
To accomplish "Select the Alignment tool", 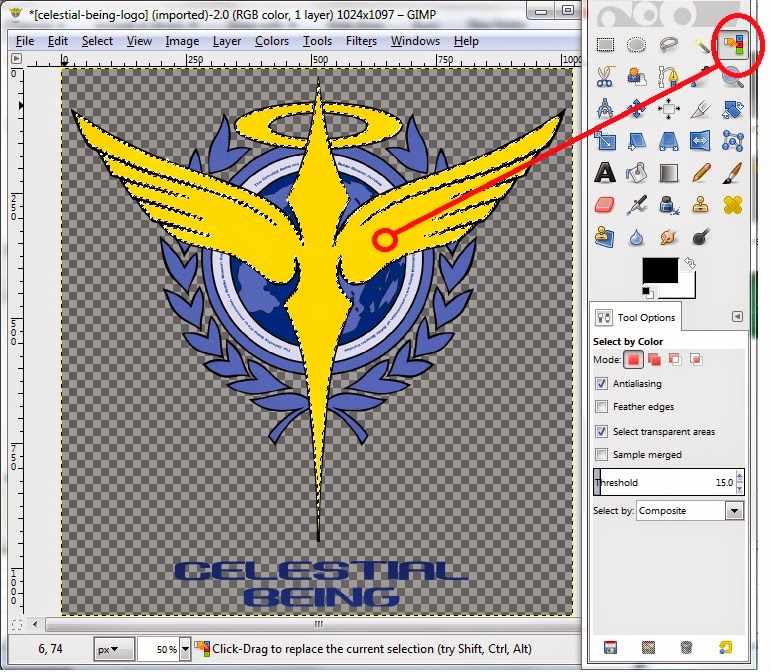I will coord(668,109).
